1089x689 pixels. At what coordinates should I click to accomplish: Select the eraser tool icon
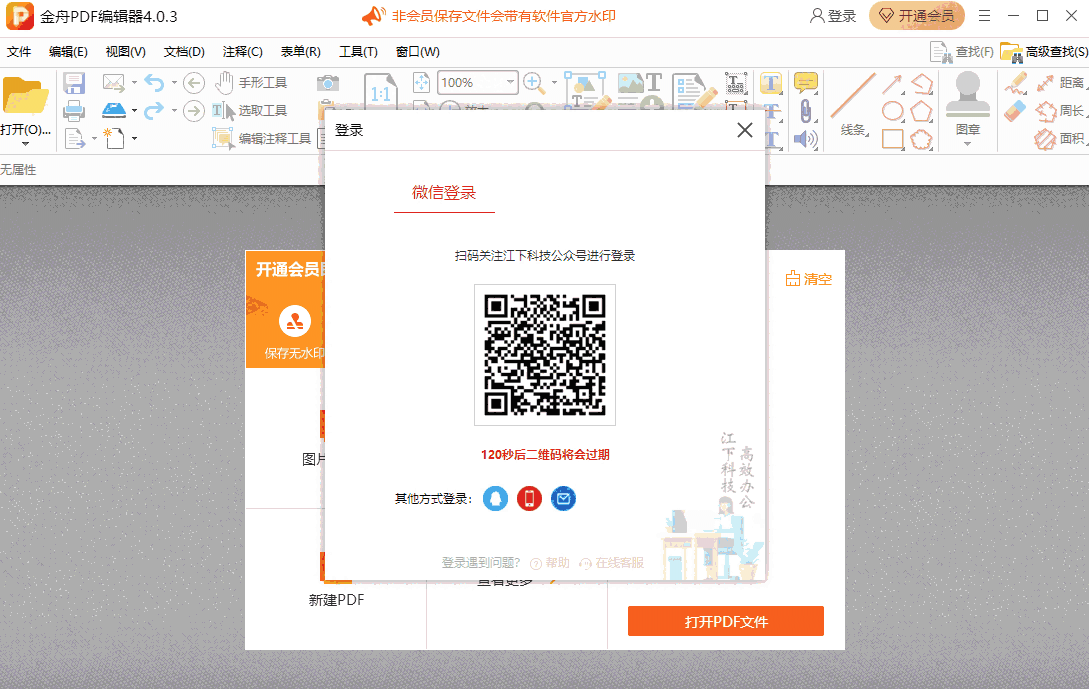(1015, 110)
